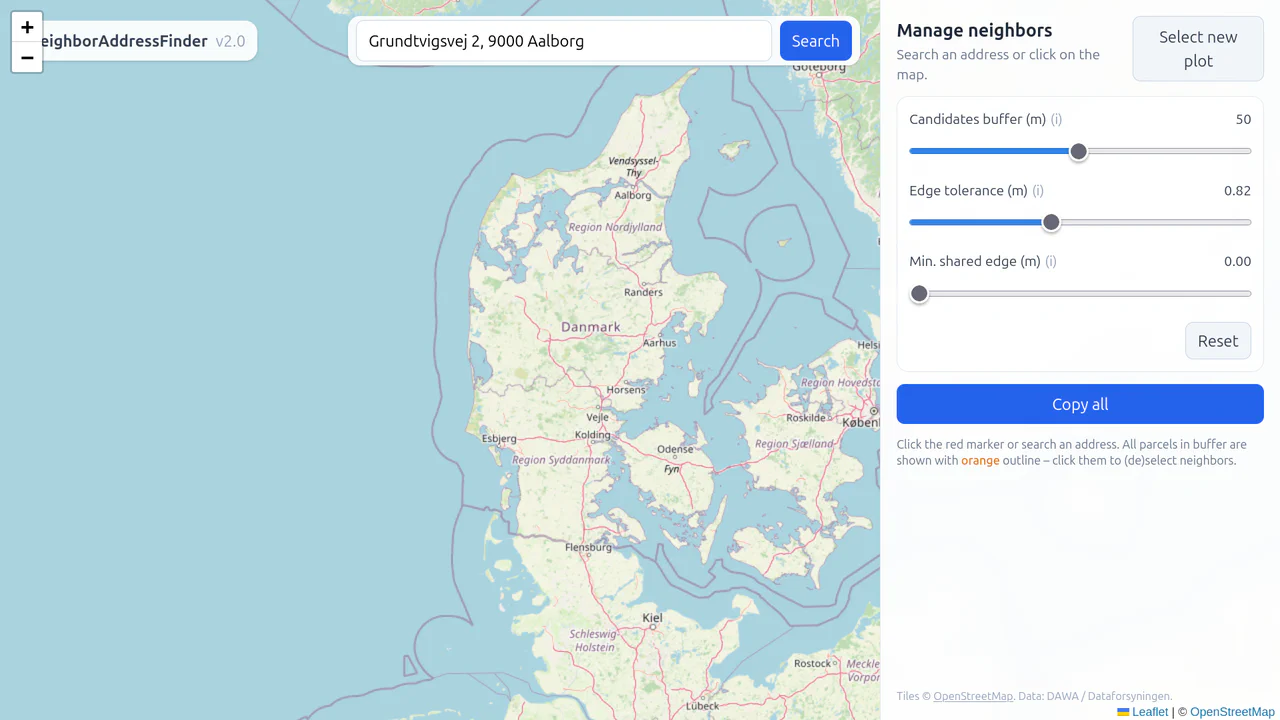Click Region Nordjylland label on map
The height and width of the screenshot is (720, 1280).
[615, 227]
